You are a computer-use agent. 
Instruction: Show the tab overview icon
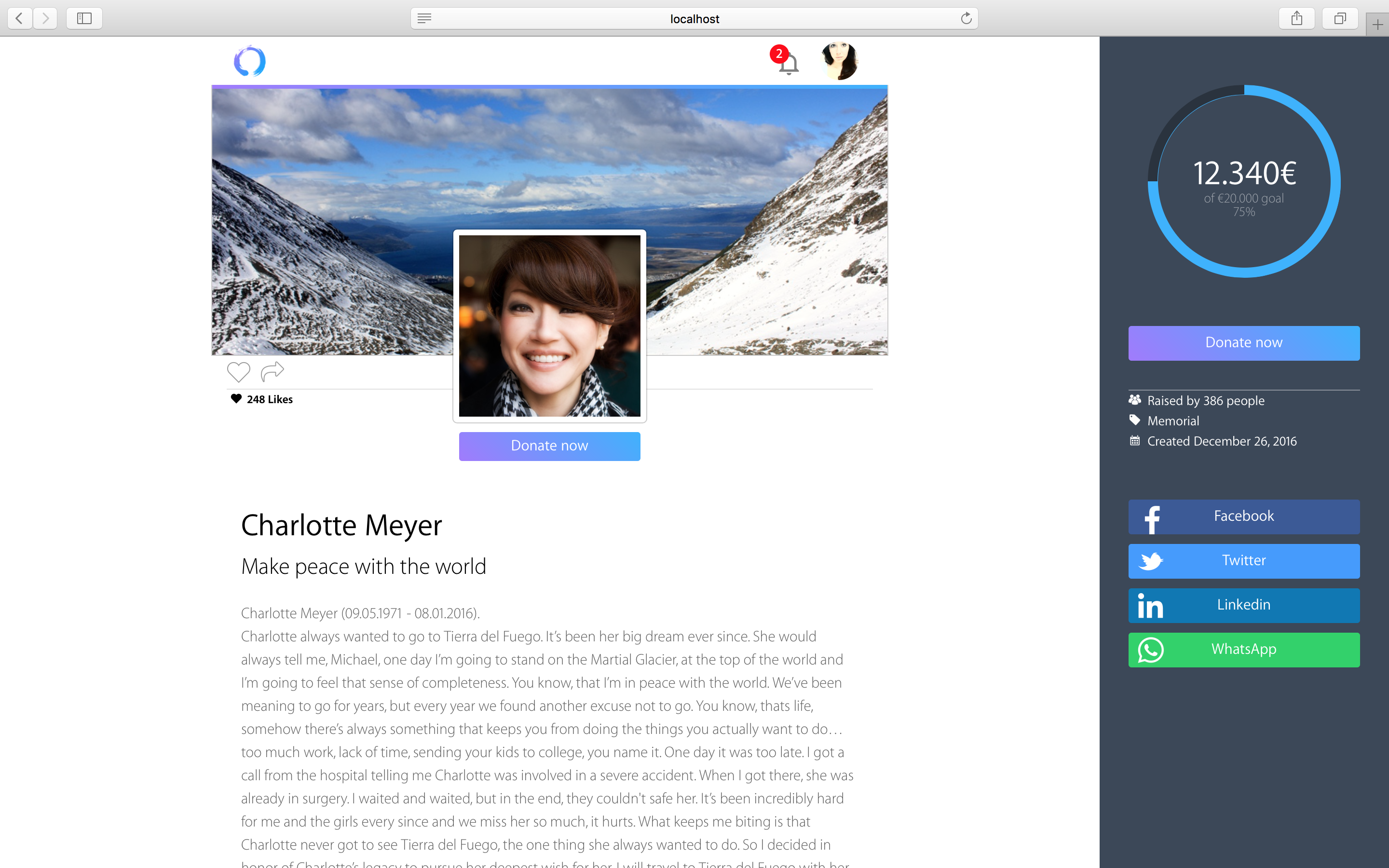pos(1340,18)
